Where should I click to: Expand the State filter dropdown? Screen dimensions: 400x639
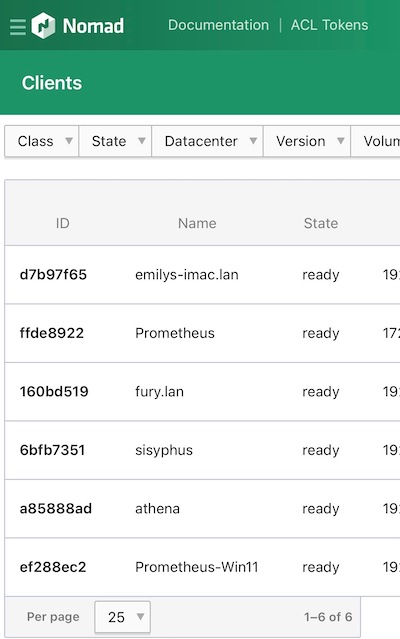point(115,141)
